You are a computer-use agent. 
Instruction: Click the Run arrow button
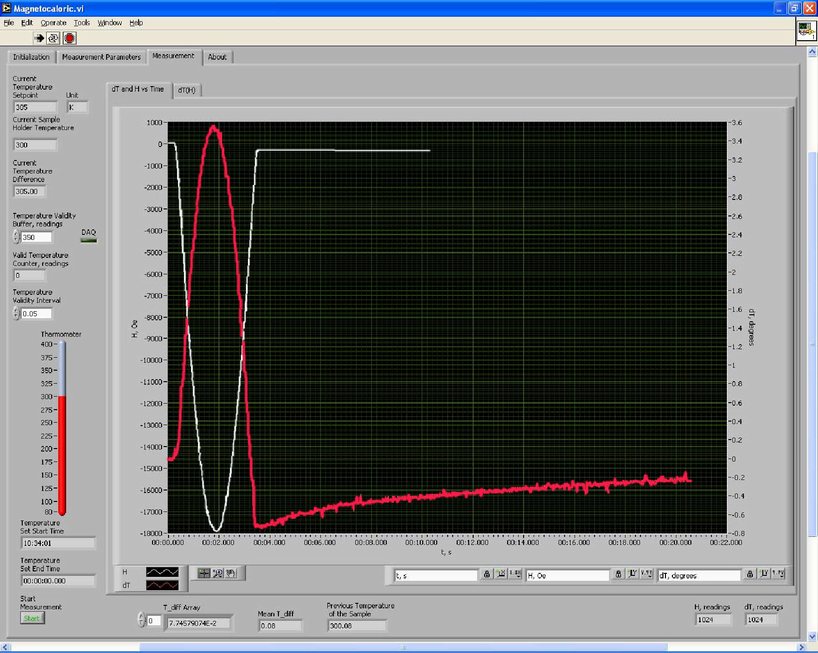pyautogui.click(x=40, y=38)
